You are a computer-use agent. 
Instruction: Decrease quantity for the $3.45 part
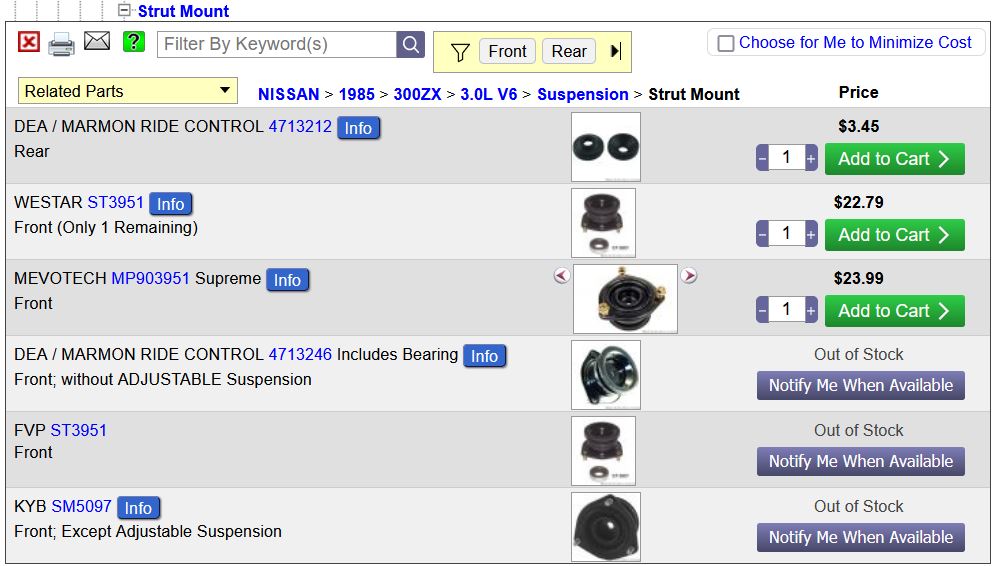pos(763,158)
